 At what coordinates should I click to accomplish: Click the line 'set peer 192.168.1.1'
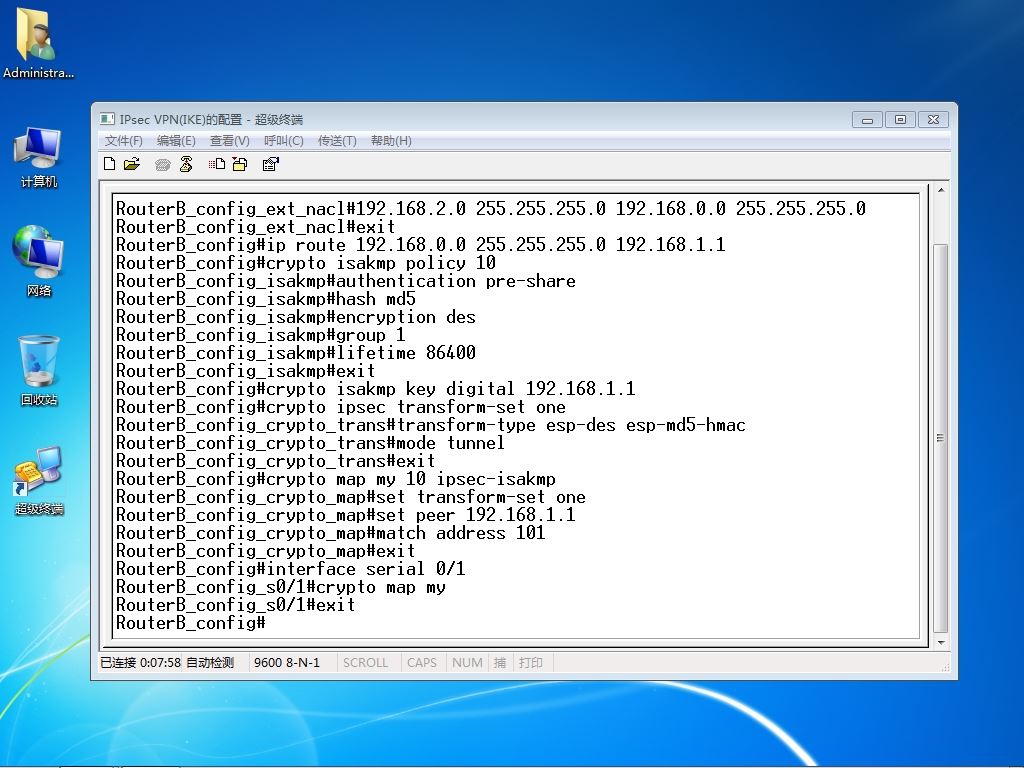pos(345,515)
